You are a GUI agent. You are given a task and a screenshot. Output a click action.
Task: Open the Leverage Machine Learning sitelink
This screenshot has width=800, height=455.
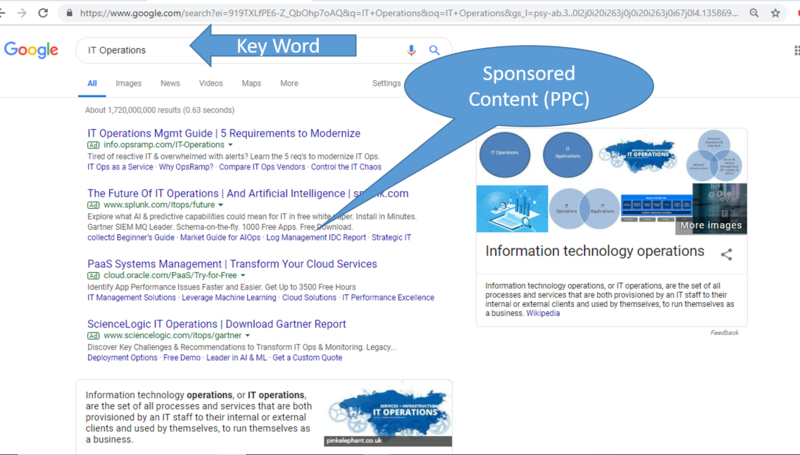[x=229, y=297]
